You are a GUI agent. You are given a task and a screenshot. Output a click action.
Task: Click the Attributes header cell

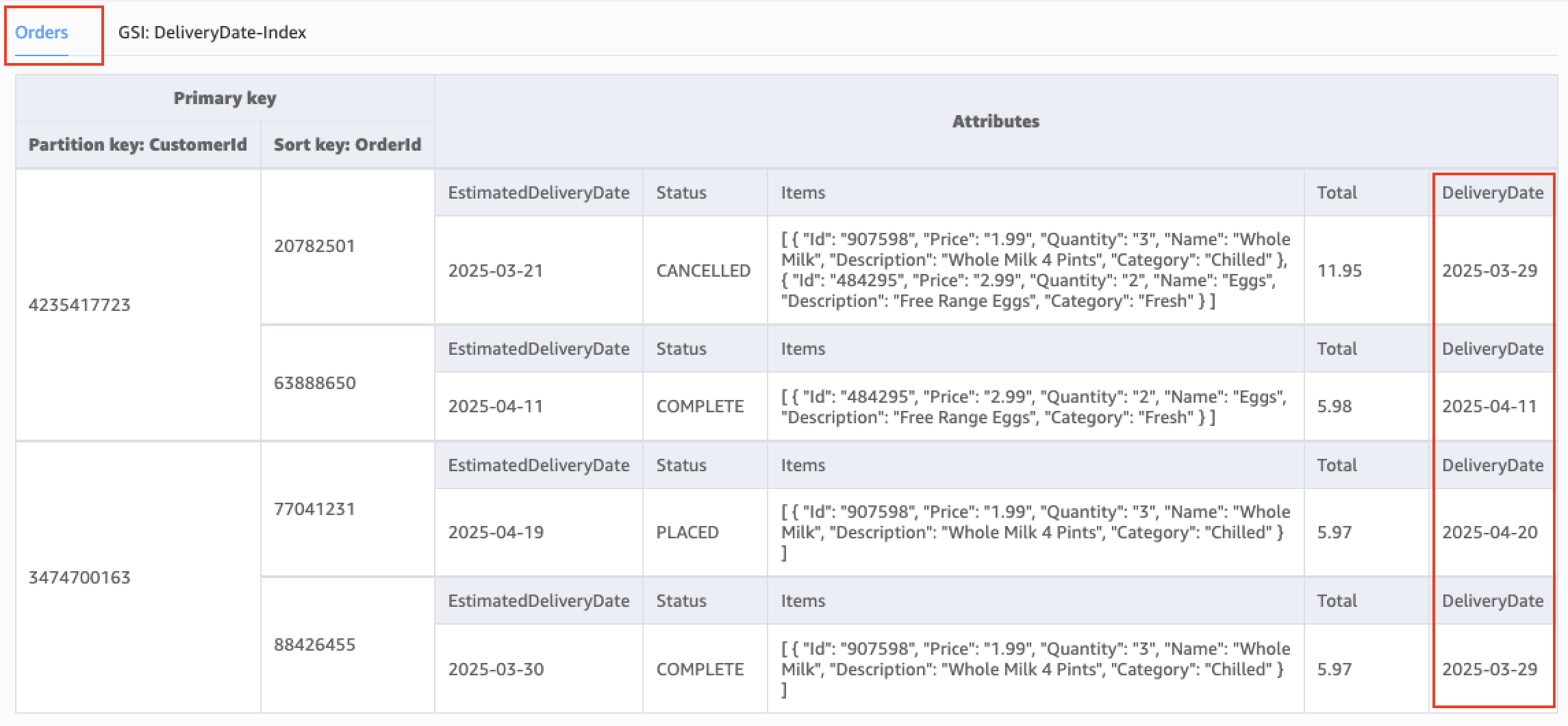click(x=996, y=121)
